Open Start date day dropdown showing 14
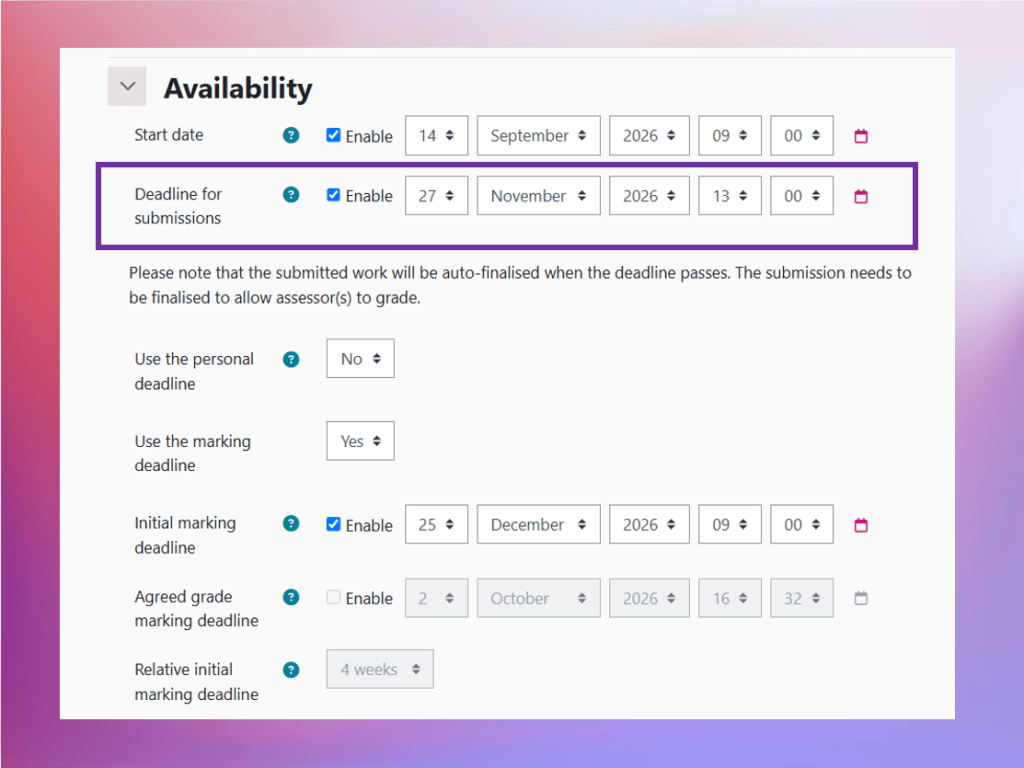The image size is (1024, 768). coord(436,135)
